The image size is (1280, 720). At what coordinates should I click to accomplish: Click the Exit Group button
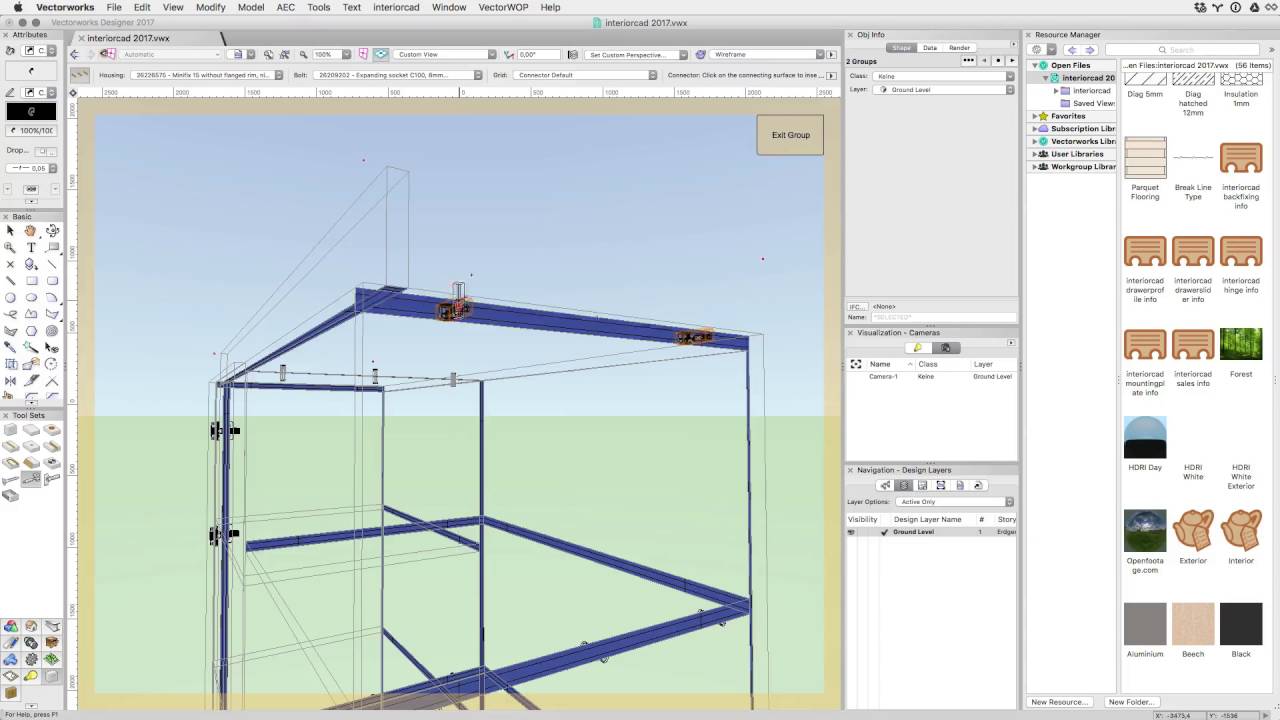click(790, 135)
